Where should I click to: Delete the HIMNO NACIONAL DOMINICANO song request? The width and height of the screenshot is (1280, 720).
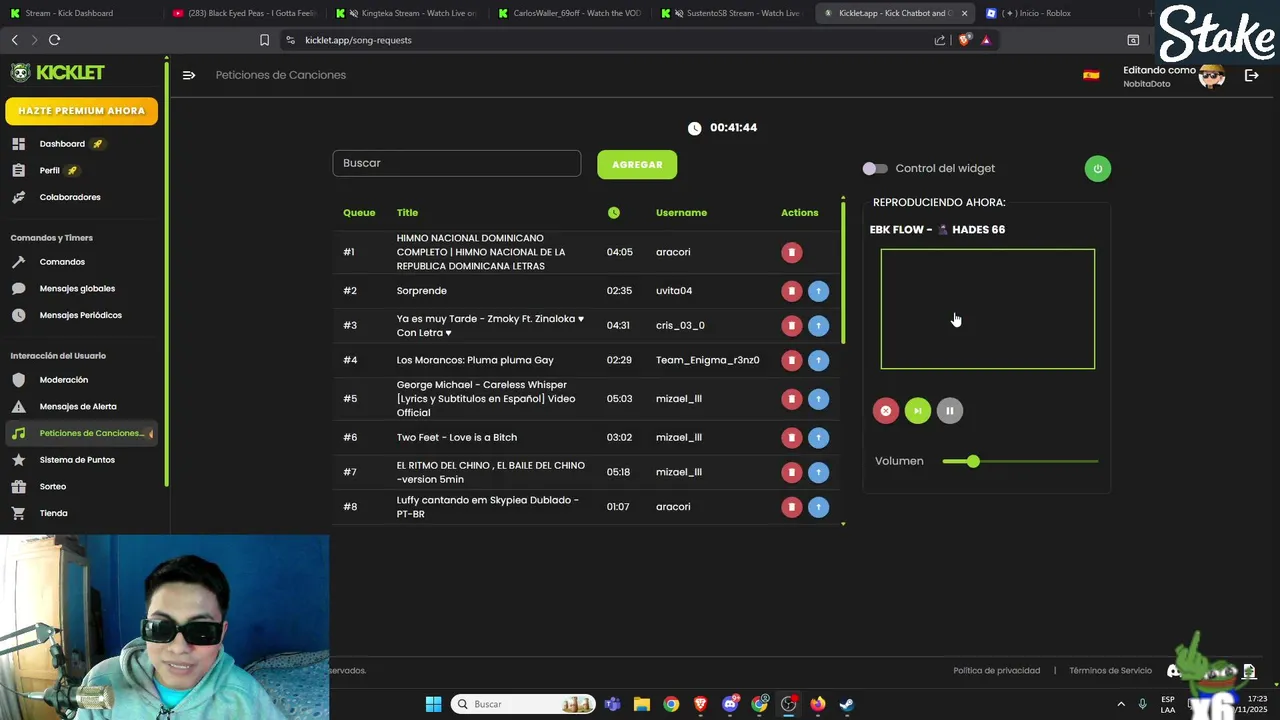[x=791, y=252]
